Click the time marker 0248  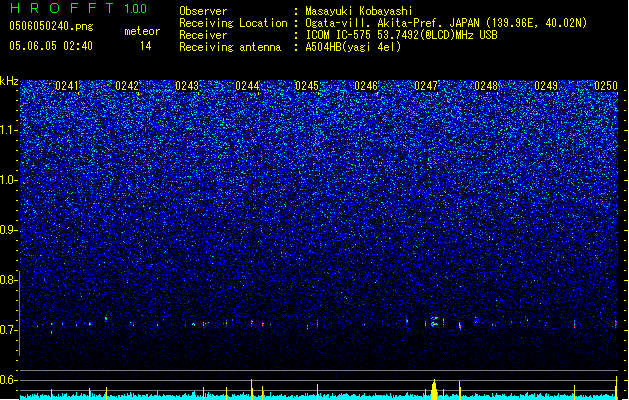click(486, 86)
